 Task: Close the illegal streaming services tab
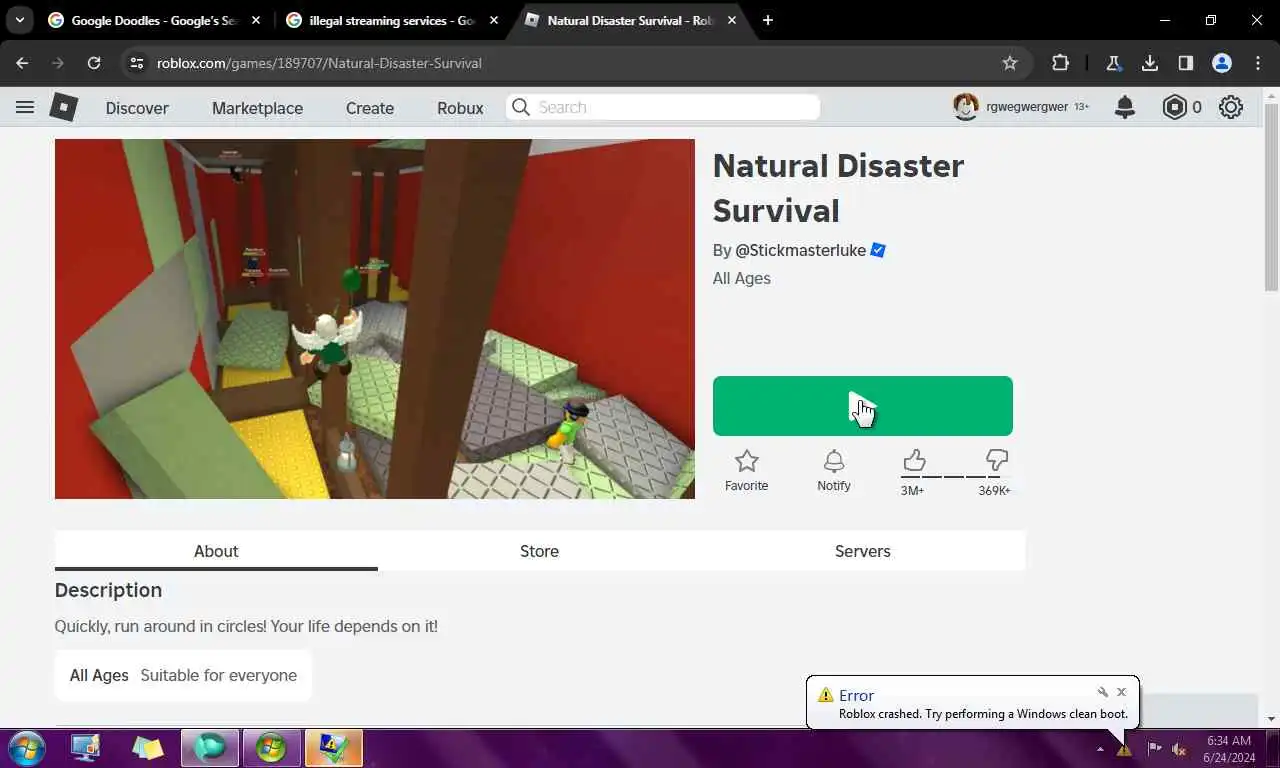click(493, 20)
